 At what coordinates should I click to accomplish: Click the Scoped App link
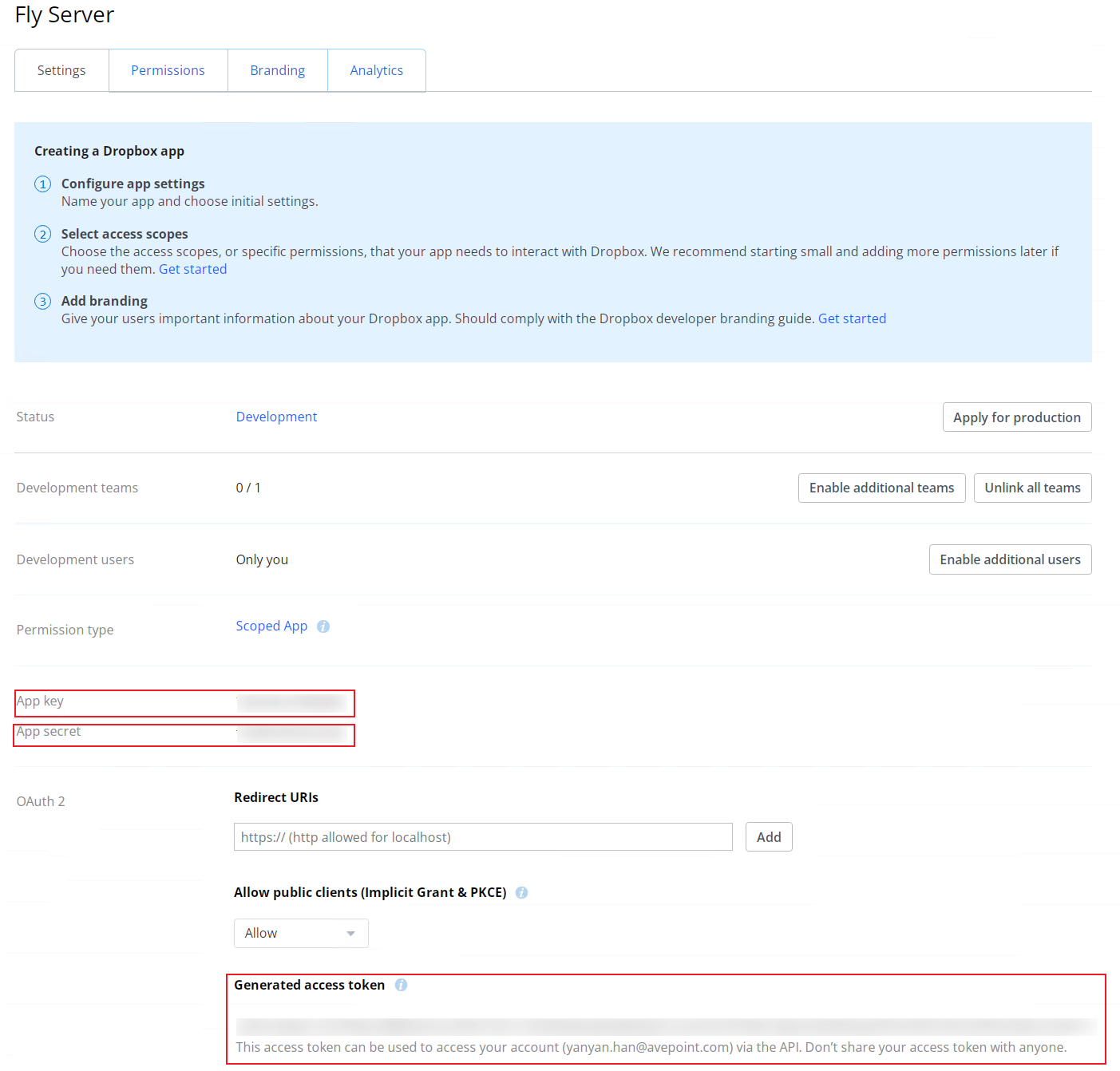coord(271,626)
